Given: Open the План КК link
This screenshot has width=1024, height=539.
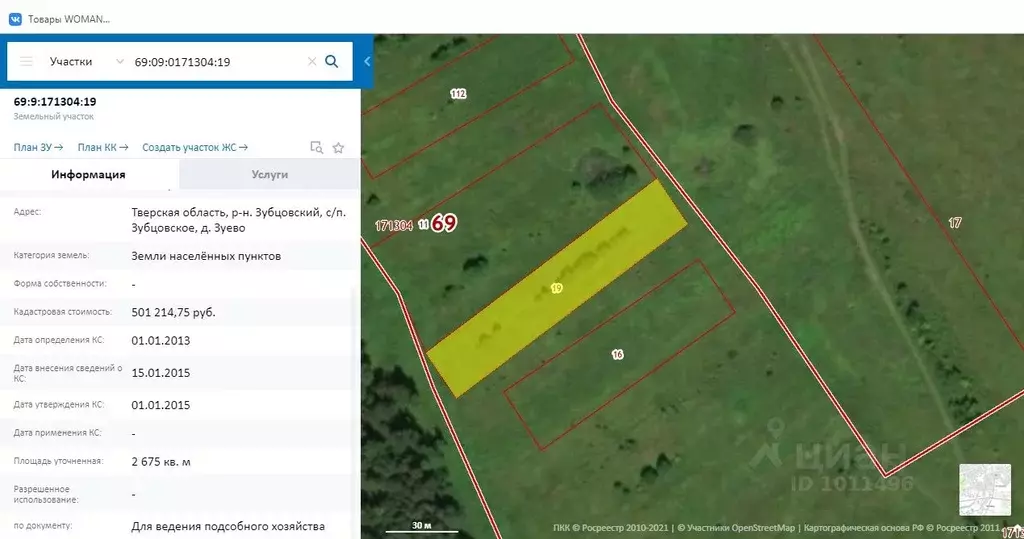Looking at the screenshot, I should pos(103,148).
